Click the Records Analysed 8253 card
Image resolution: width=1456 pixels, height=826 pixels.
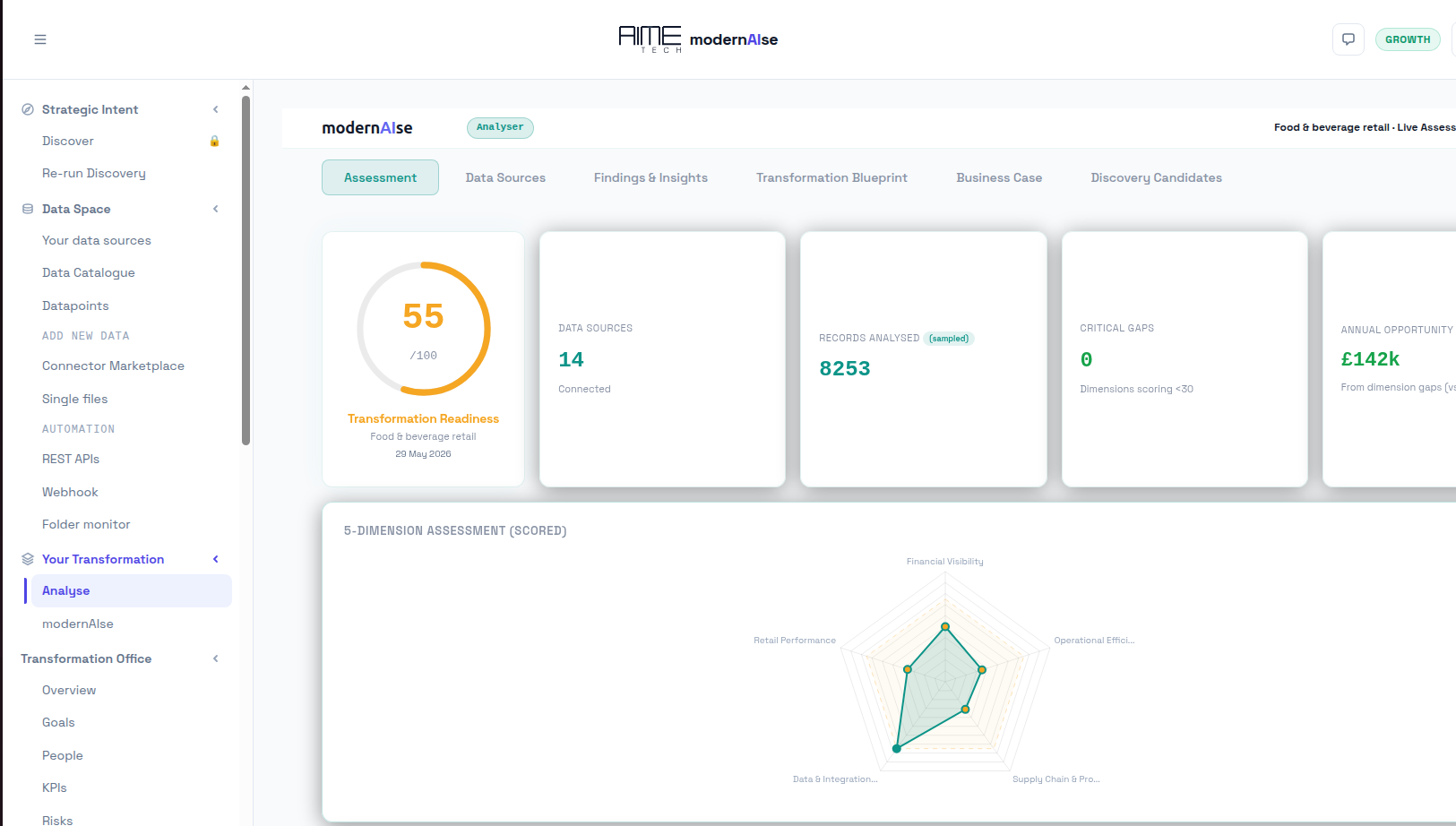point(923,359)
